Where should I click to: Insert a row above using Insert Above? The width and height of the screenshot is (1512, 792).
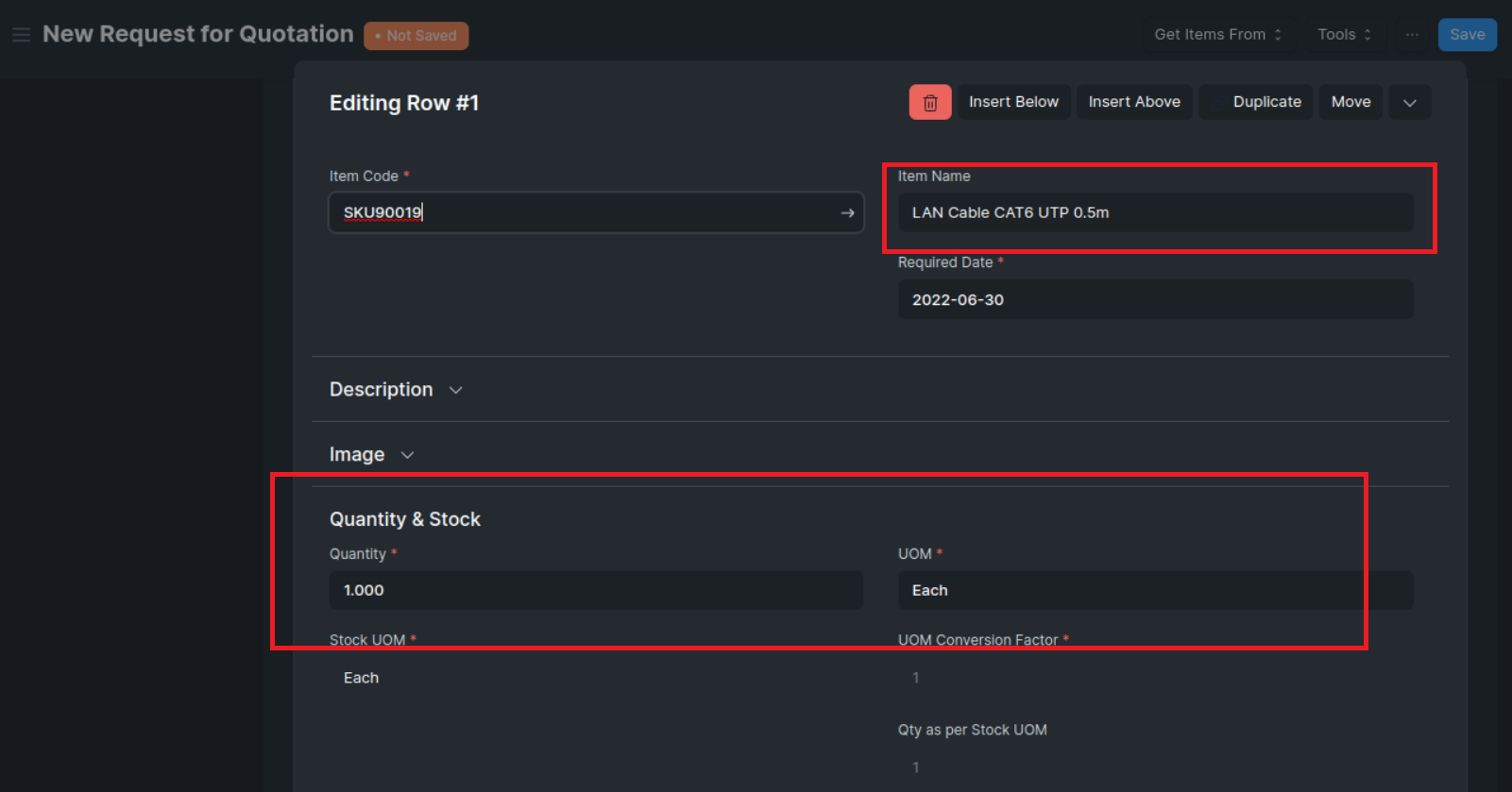[1133, 101]
